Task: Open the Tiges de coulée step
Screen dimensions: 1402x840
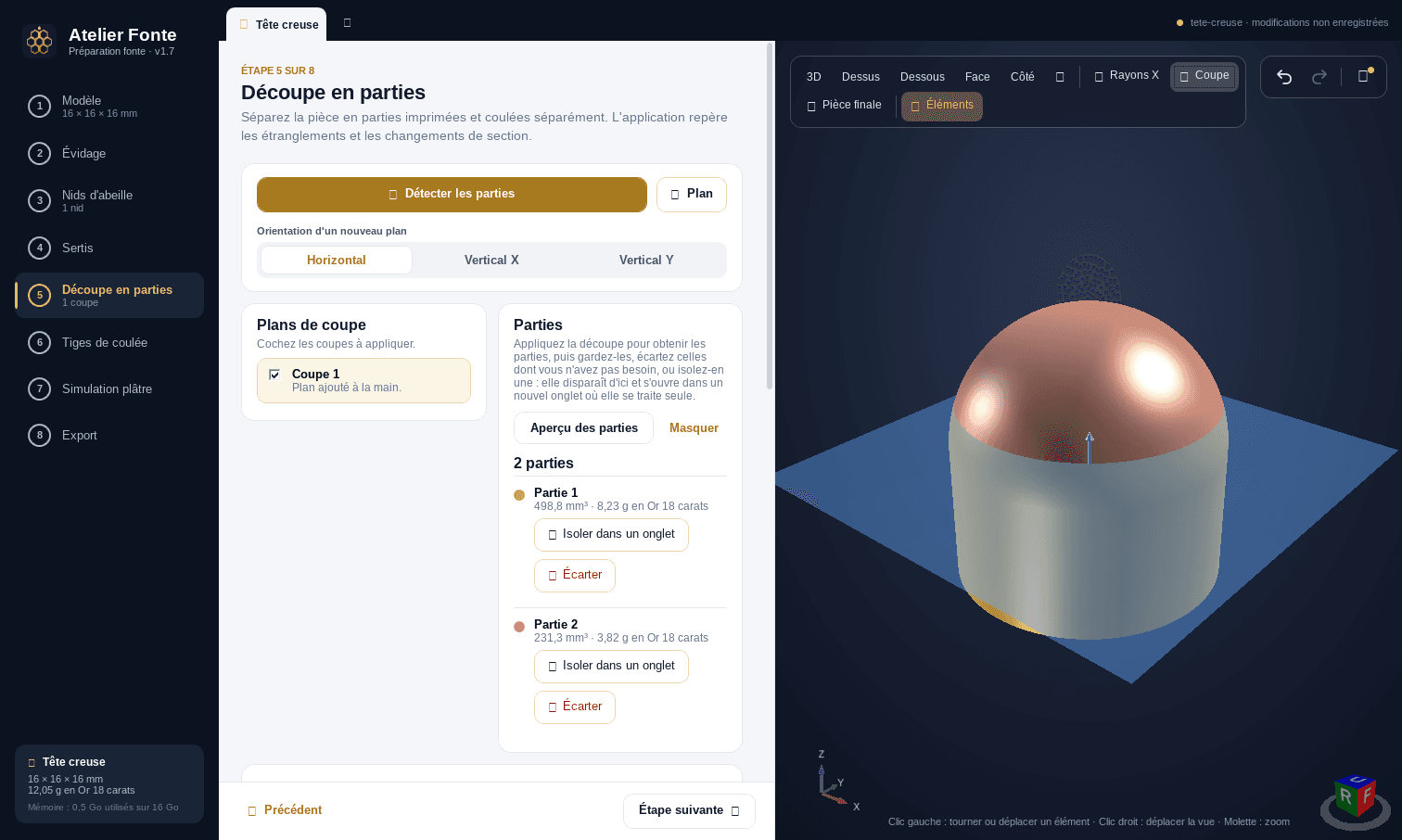Action: click(x=109, y=342)
